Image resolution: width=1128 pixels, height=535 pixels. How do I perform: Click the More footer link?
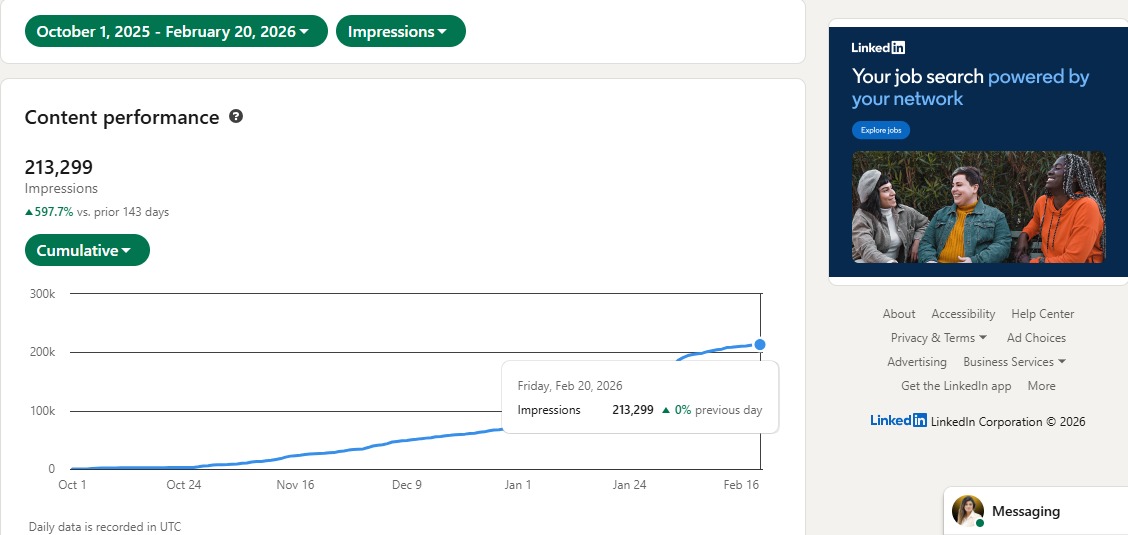point(1041,386)
